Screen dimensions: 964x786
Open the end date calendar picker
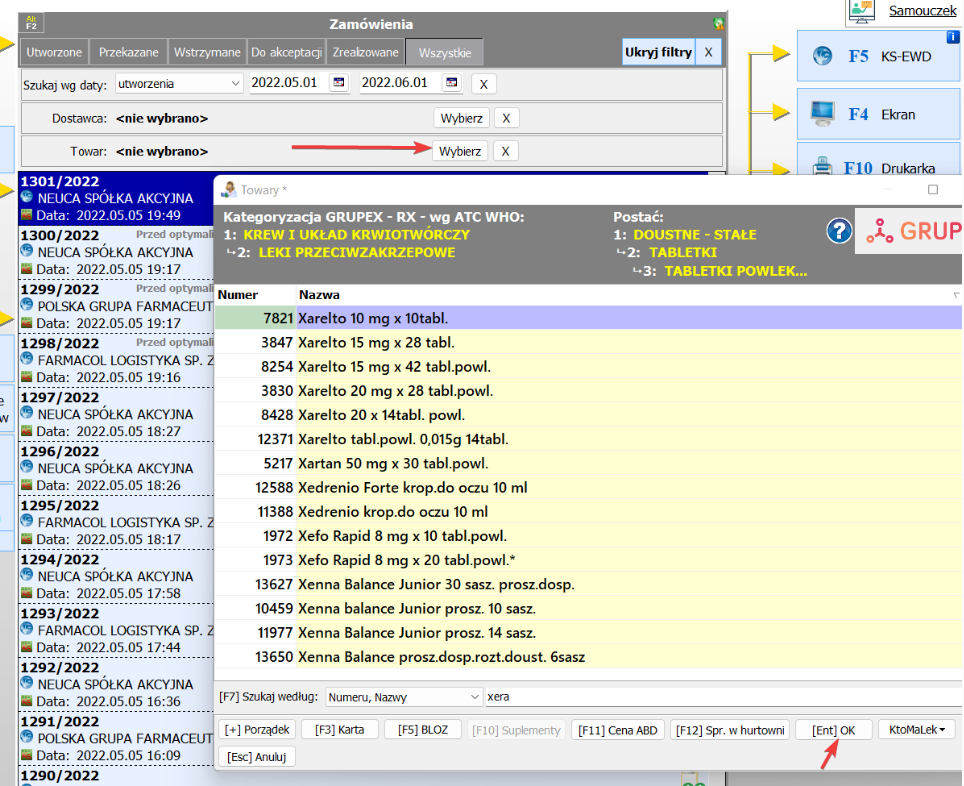452,82
